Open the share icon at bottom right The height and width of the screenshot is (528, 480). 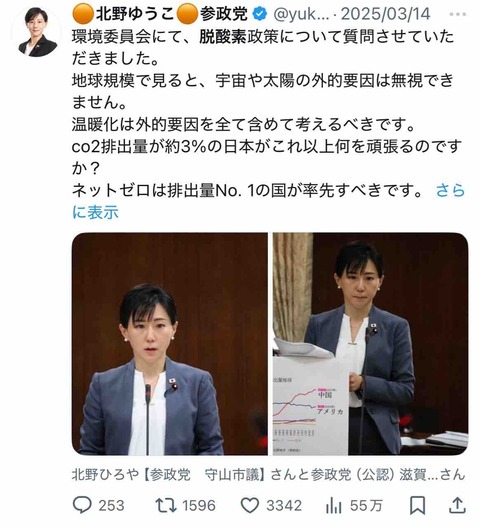click(x=457, y=505)
